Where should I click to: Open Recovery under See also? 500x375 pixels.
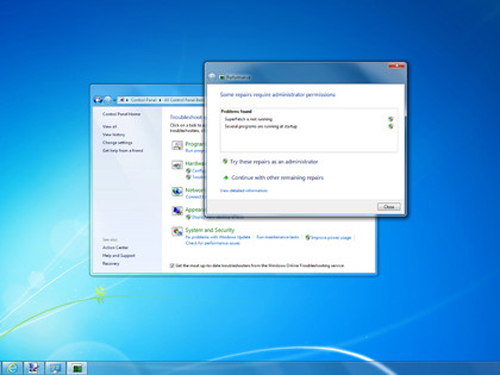(x=111, y=263)
